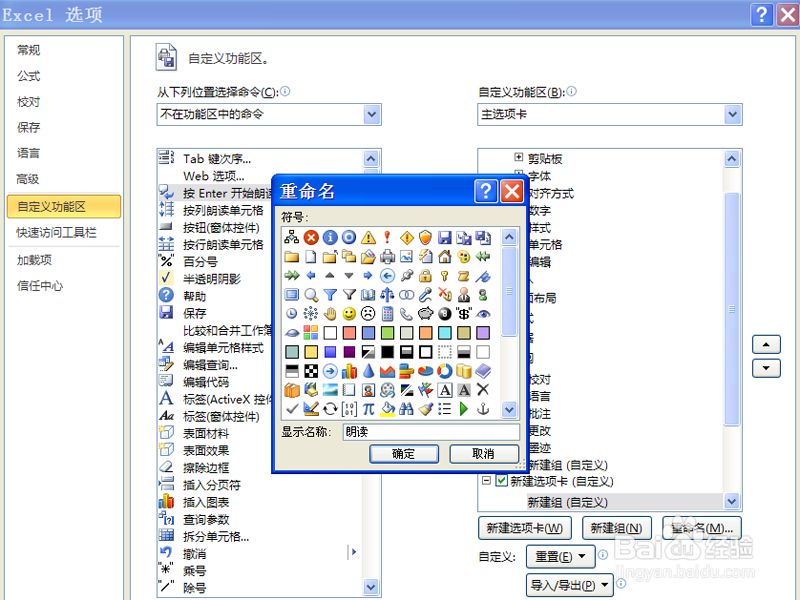Click the 显示名称 text field

point(431,432)
